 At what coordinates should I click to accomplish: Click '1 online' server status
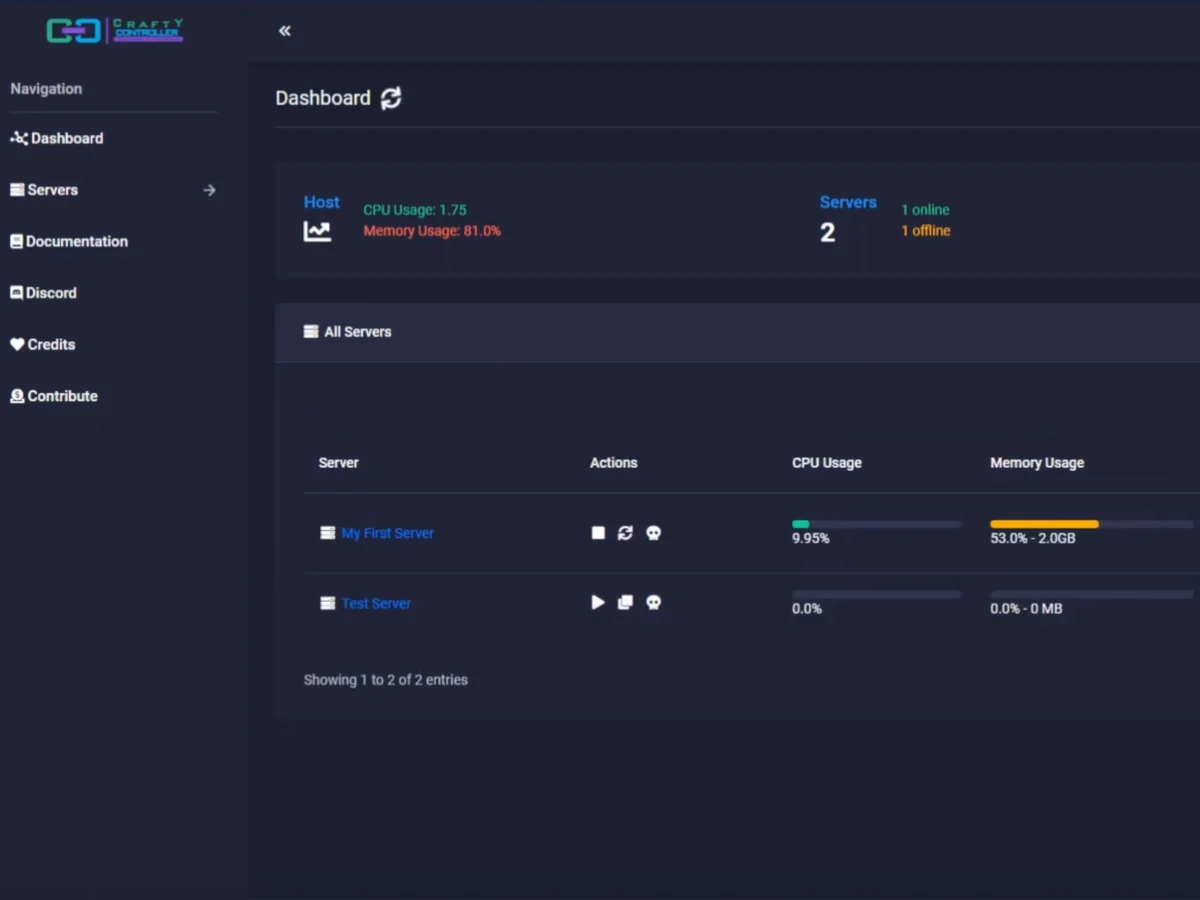[926, 210]
